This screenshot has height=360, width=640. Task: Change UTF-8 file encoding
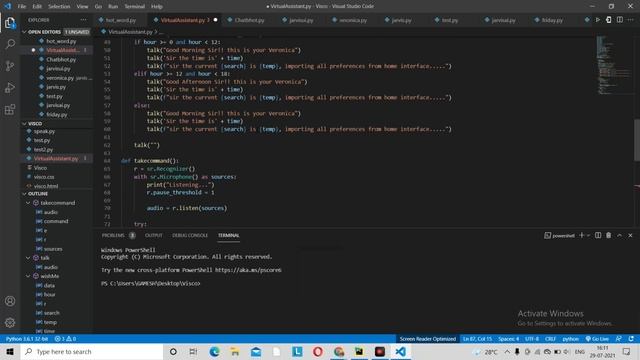[x=532, y=339]
